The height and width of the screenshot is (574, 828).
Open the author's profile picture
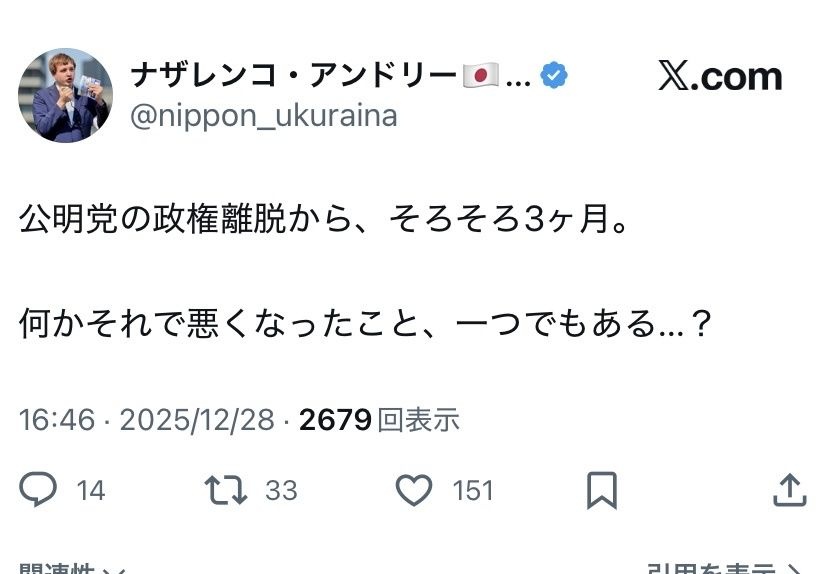65,95
